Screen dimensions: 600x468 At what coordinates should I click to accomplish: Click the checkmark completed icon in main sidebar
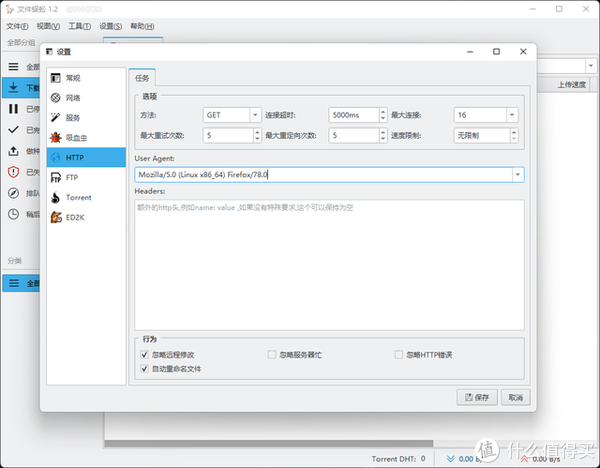[13, 130]
